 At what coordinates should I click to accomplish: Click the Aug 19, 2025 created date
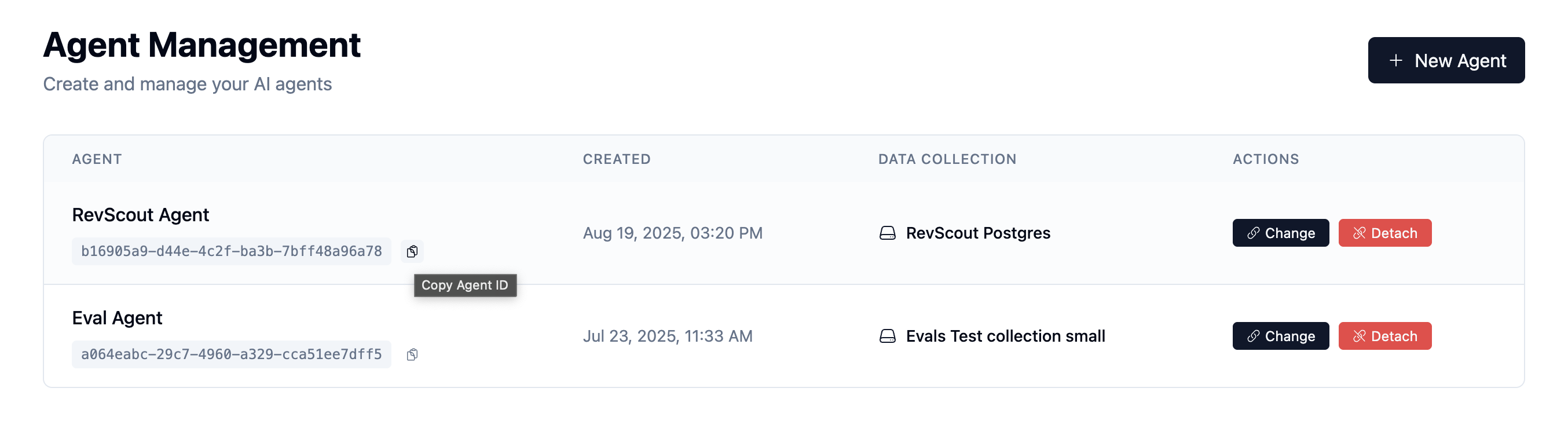tap(672, 233)
